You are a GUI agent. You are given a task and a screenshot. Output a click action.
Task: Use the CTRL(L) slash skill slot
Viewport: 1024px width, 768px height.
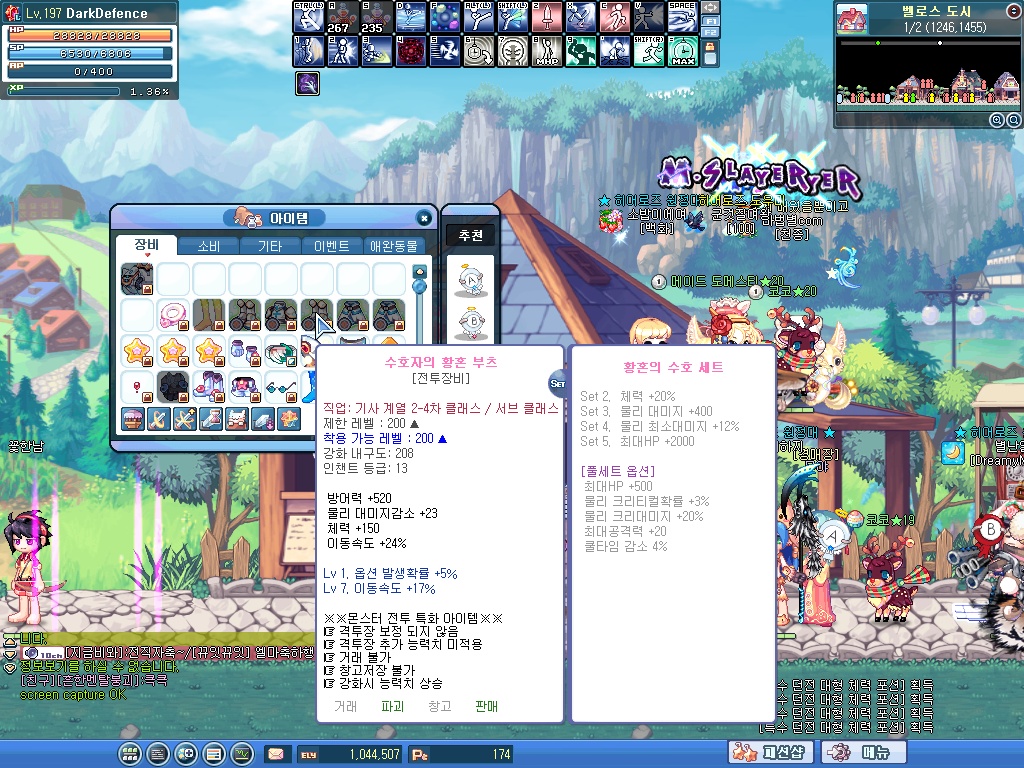click(x=308, y=17)
